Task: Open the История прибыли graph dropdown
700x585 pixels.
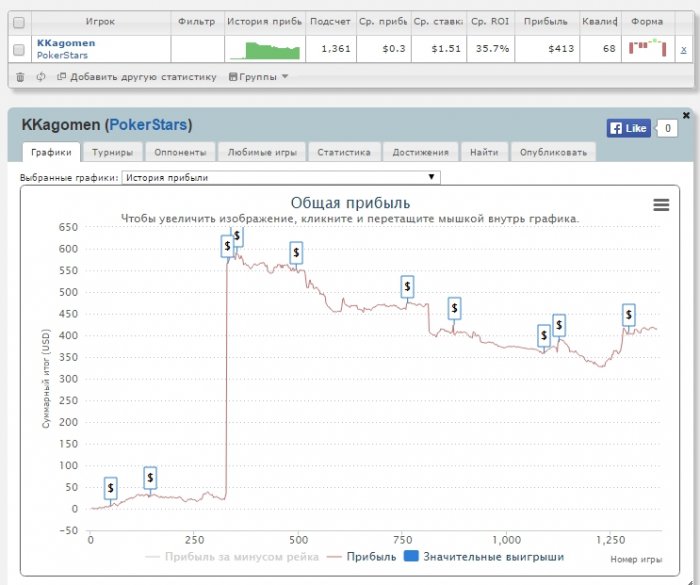Action: 281,177
